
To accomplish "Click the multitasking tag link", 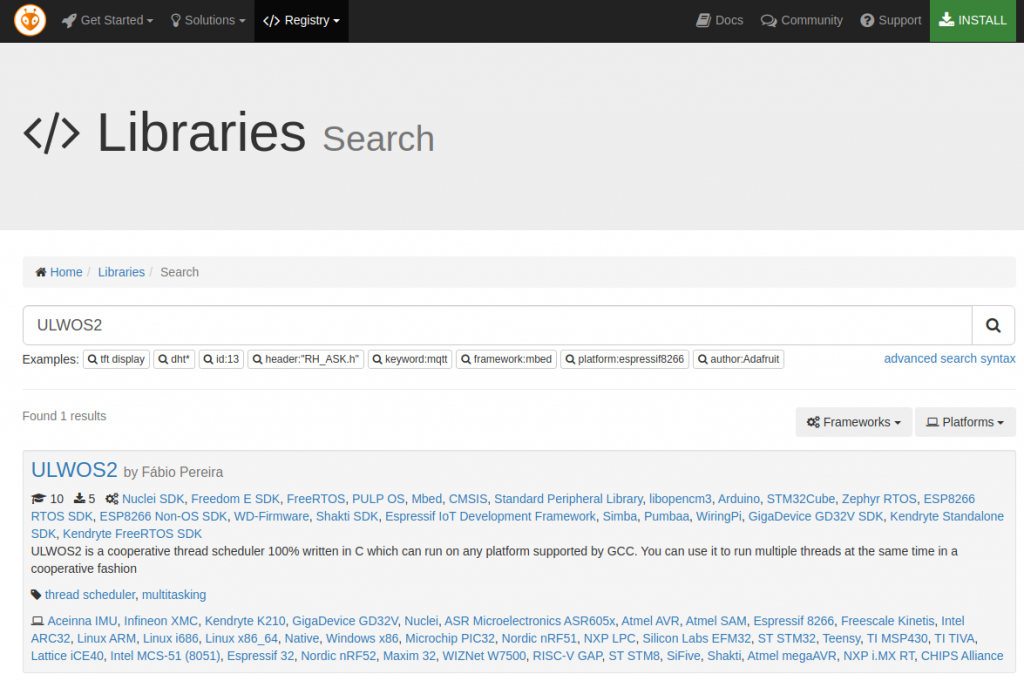I will (x=173, y=594).
